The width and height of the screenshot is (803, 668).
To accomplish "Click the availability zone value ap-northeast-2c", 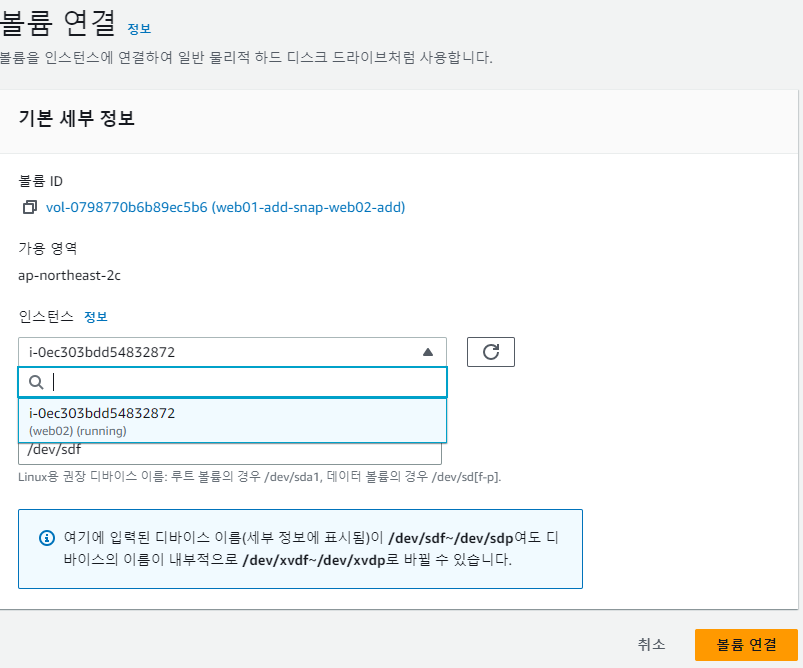I will click(x=69, y=276).
